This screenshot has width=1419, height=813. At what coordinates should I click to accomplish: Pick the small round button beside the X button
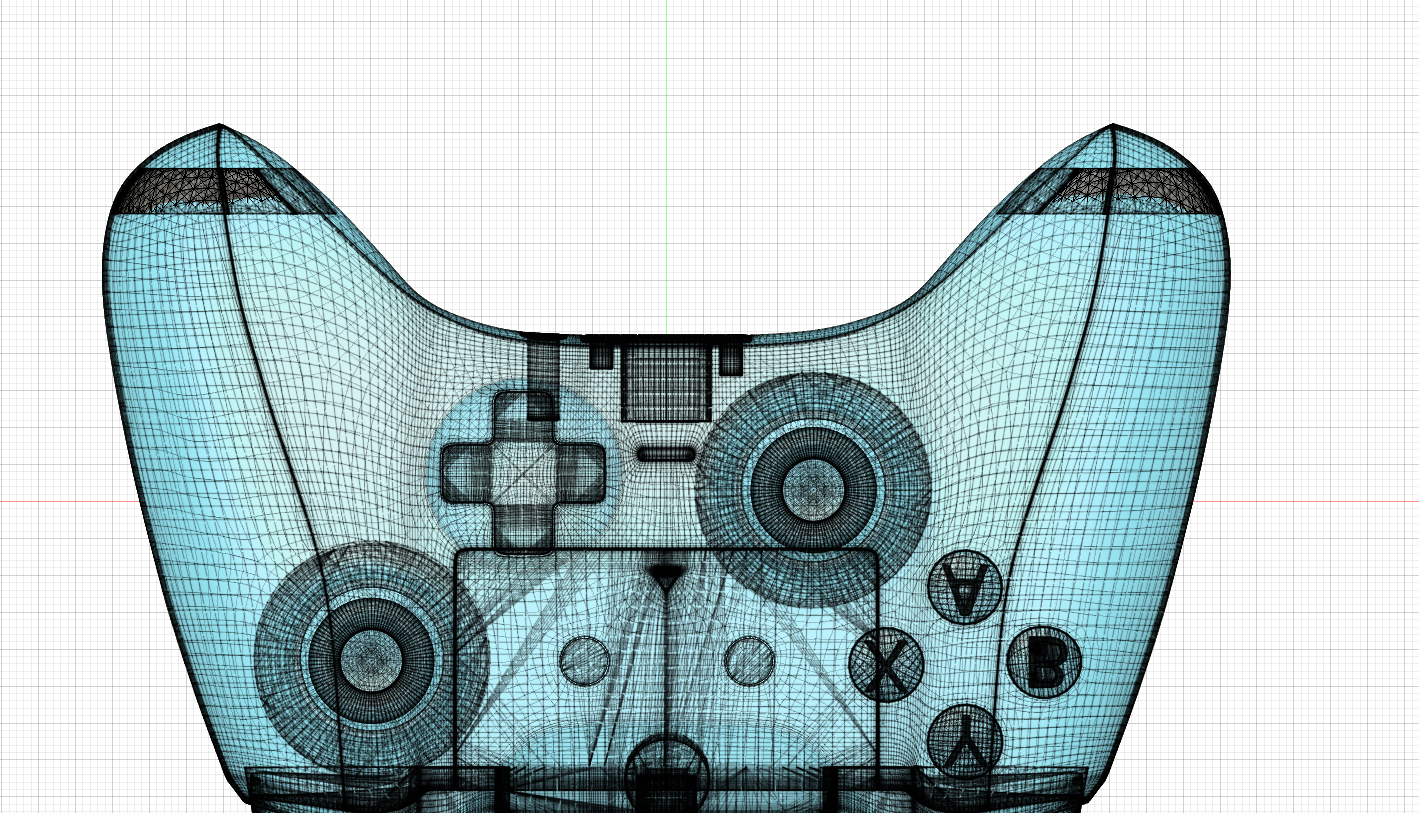749,661
